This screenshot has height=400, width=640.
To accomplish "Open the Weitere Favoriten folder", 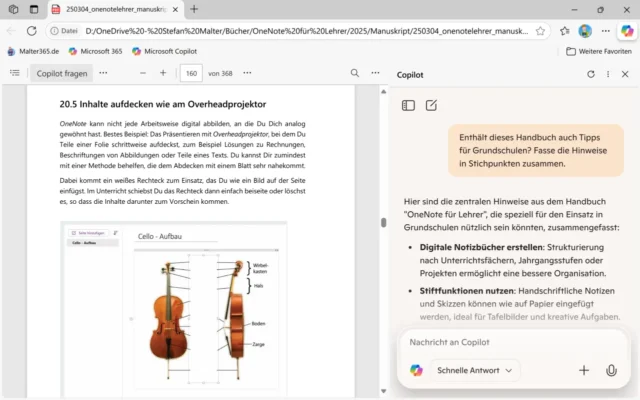I will pyautogui.click(x=598, y=50).
